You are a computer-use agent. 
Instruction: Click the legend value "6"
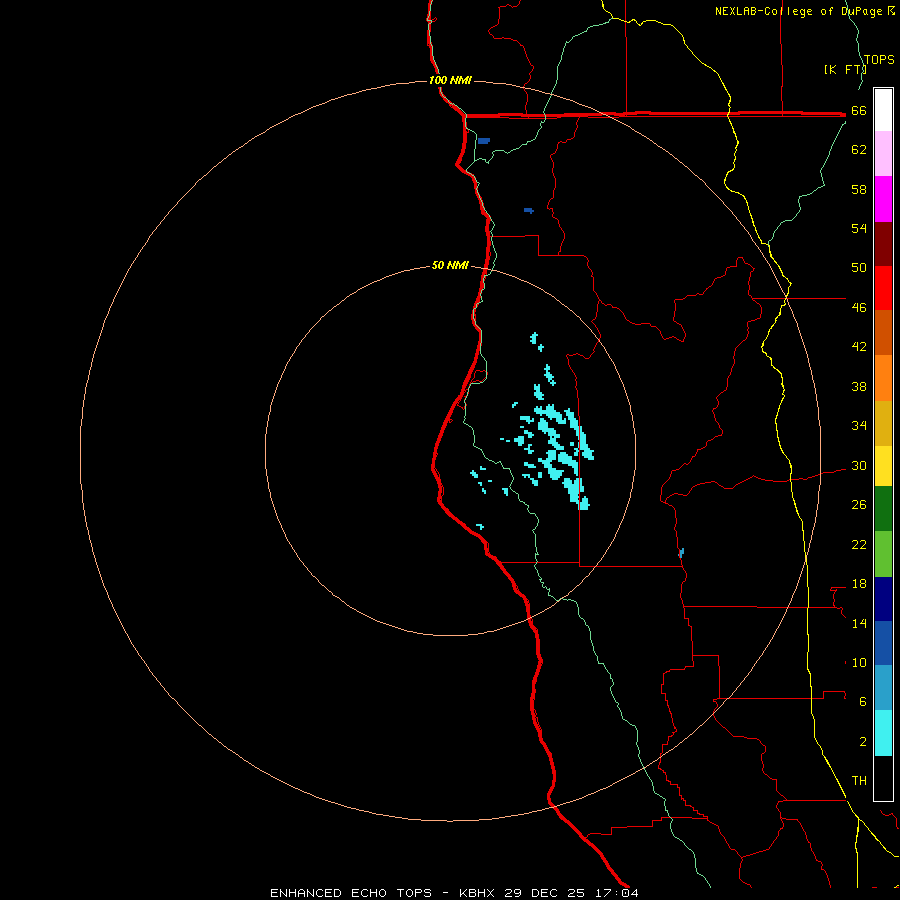(x=863, y=702)
